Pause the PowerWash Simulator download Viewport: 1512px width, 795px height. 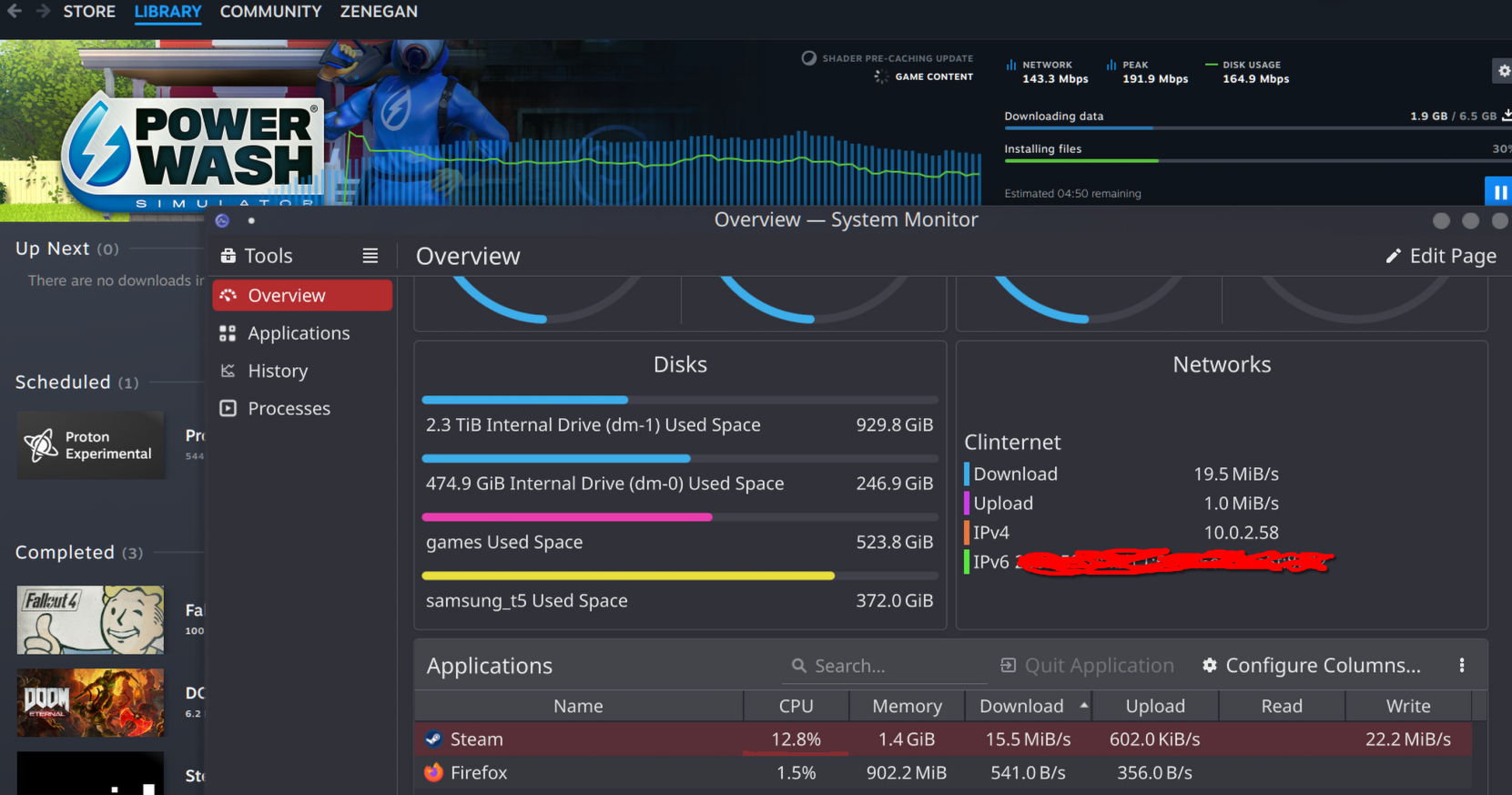[x=1498, y=192]
